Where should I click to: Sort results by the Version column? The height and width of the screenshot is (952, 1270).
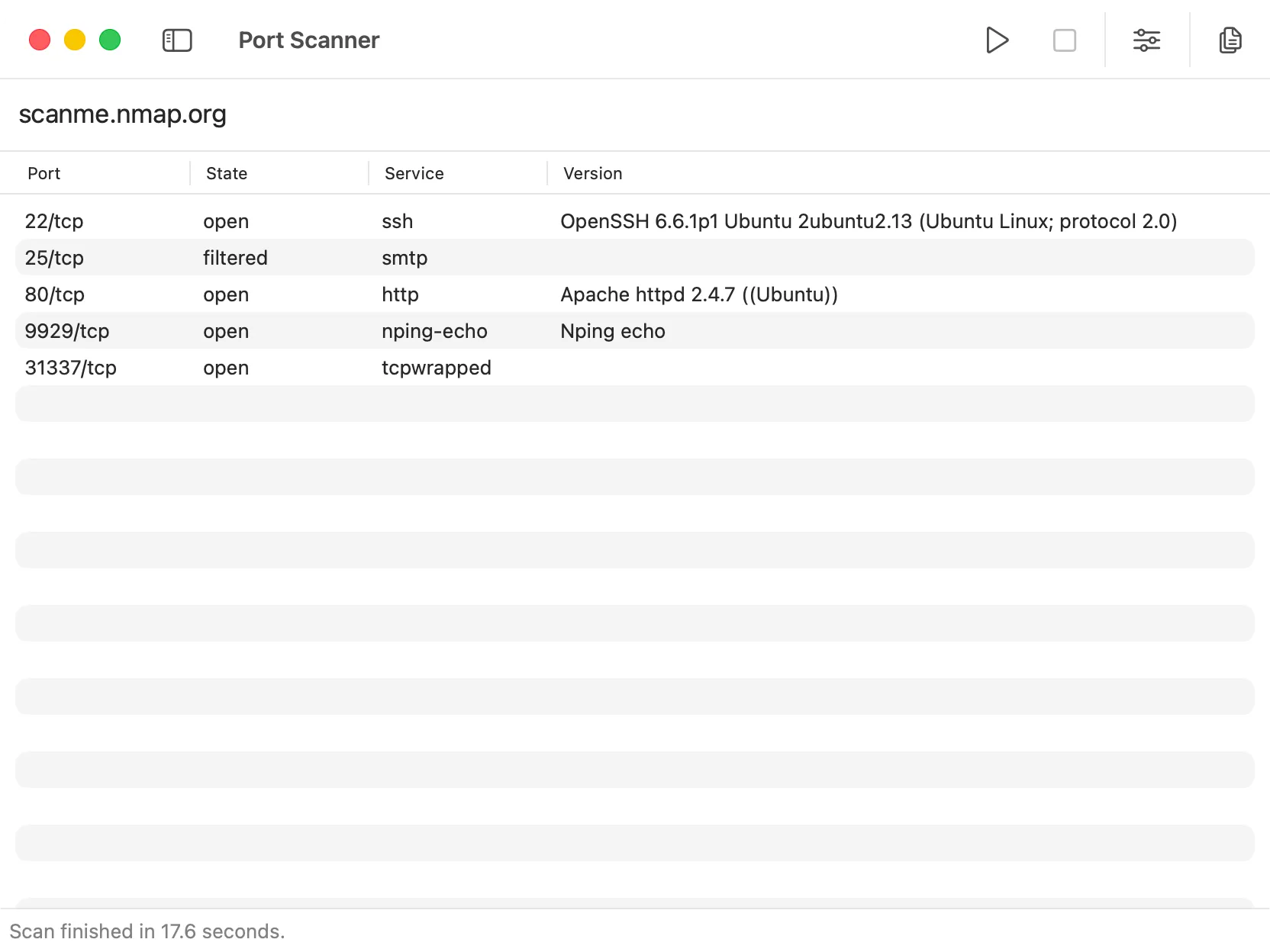point(591,173)
